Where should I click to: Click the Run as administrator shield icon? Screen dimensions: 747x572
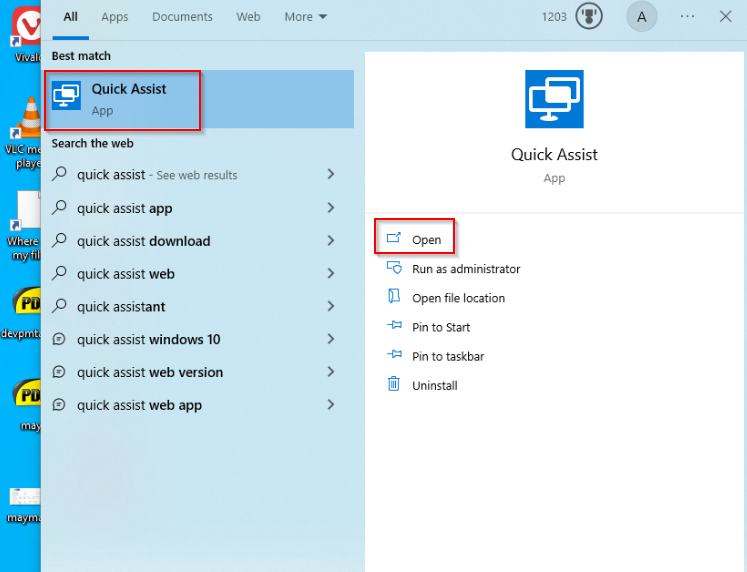click(394, 268)
